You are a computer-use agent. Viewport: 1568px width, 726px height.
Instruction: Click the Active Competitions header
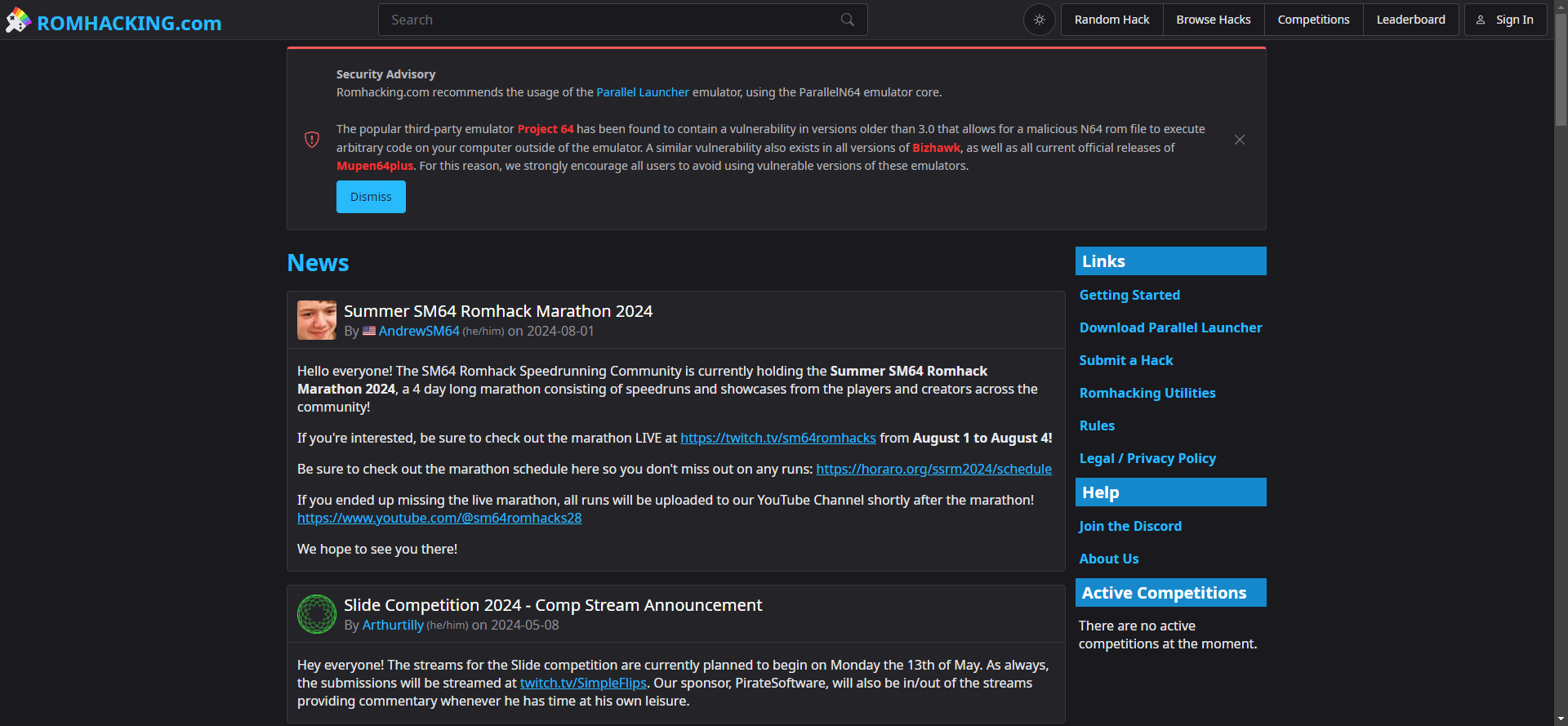click(x=1170, y=593)
